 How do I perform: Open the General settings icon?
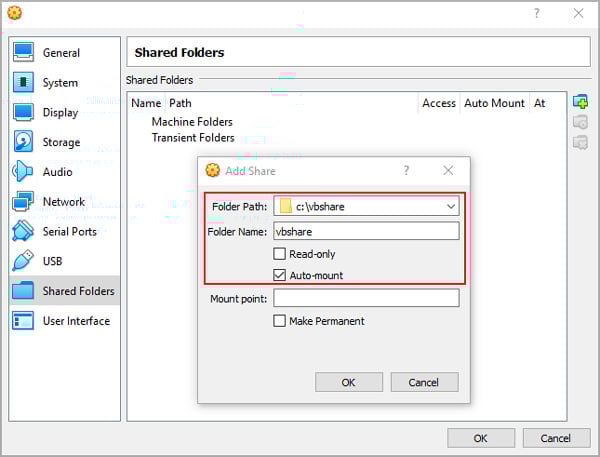click(23, 52)
